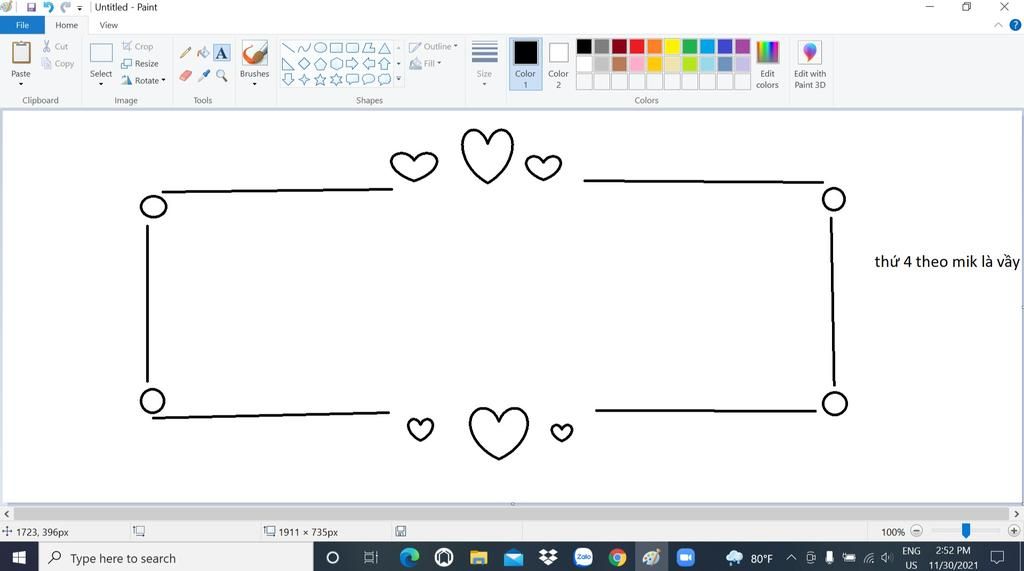1024x571 pixels.
Task: Select the Down arrow shape
Action: [x=288, y=80]
